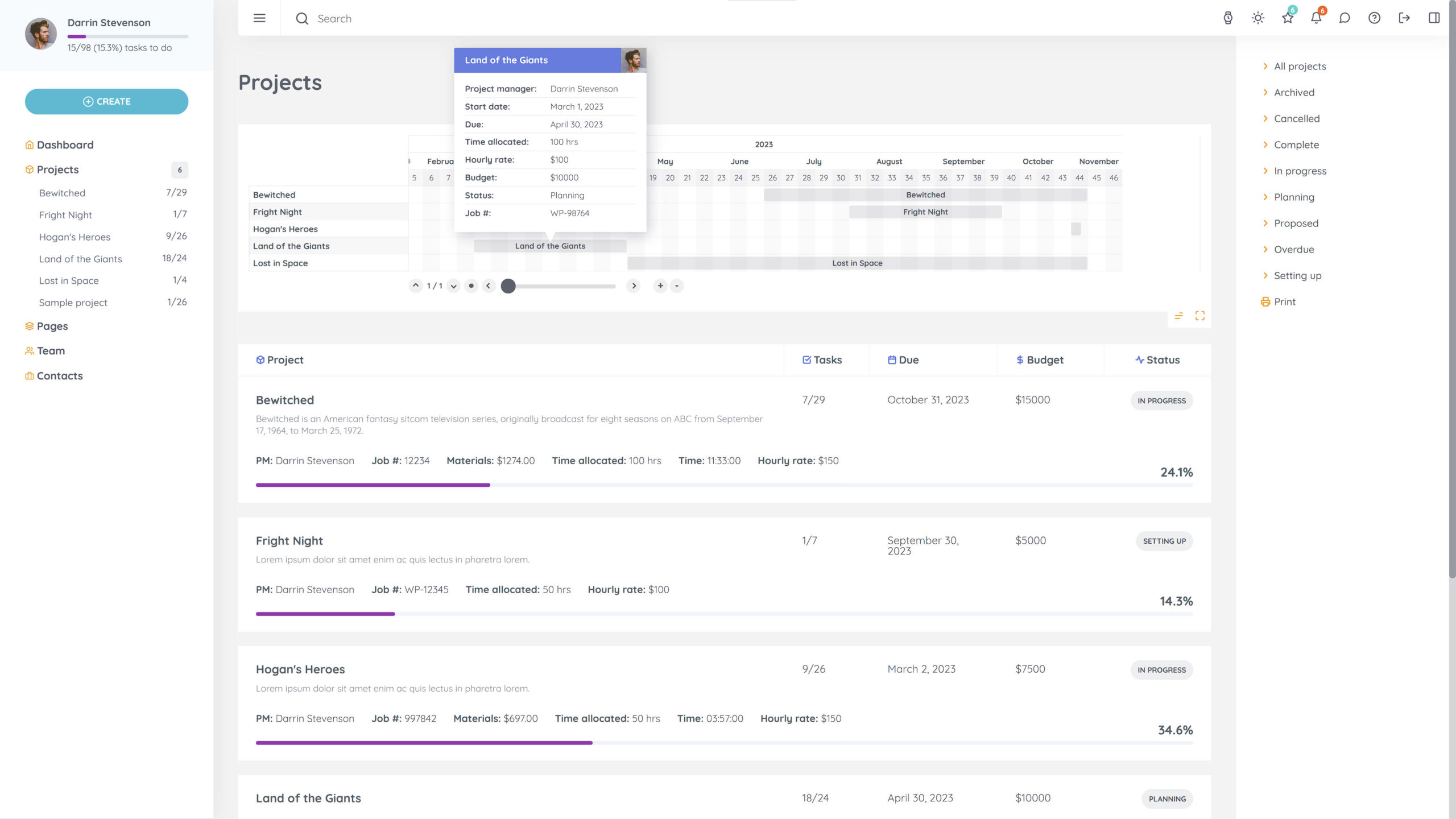Toggle the hamburger menu beside Search

coord(259,18)
